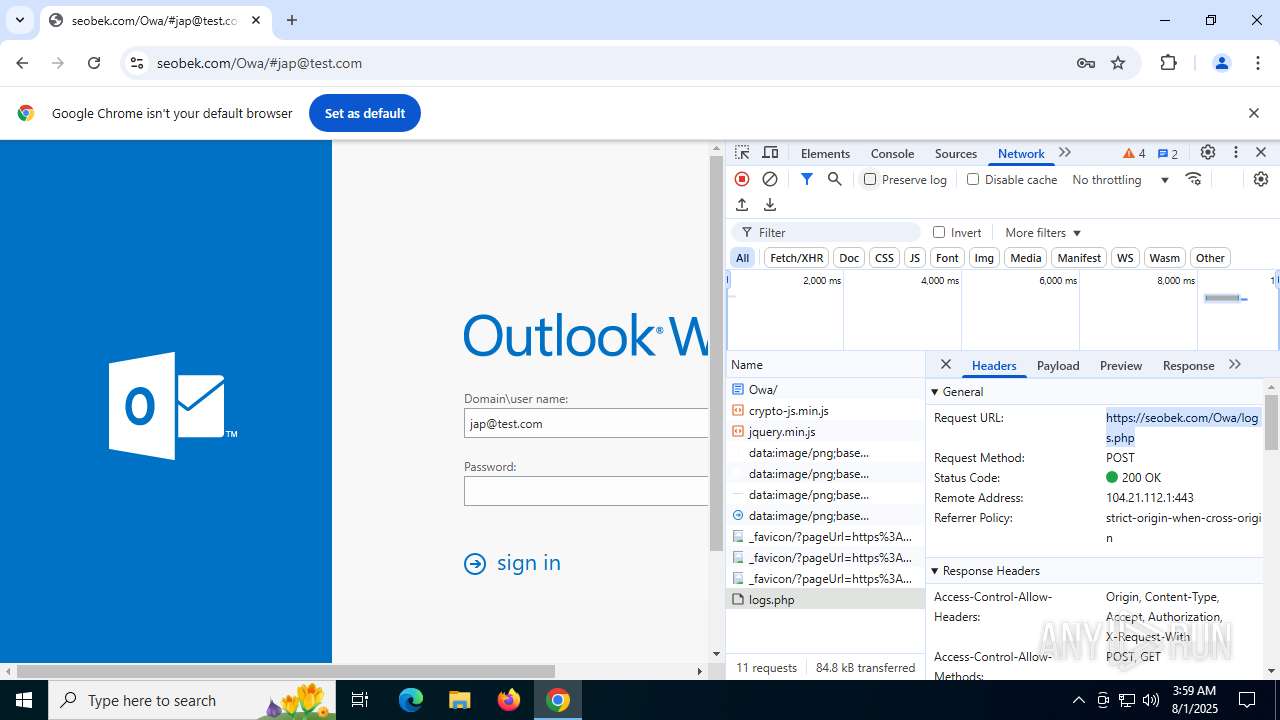
Task: Show hidden system tray icons
Action: [x=1078, y=700]
